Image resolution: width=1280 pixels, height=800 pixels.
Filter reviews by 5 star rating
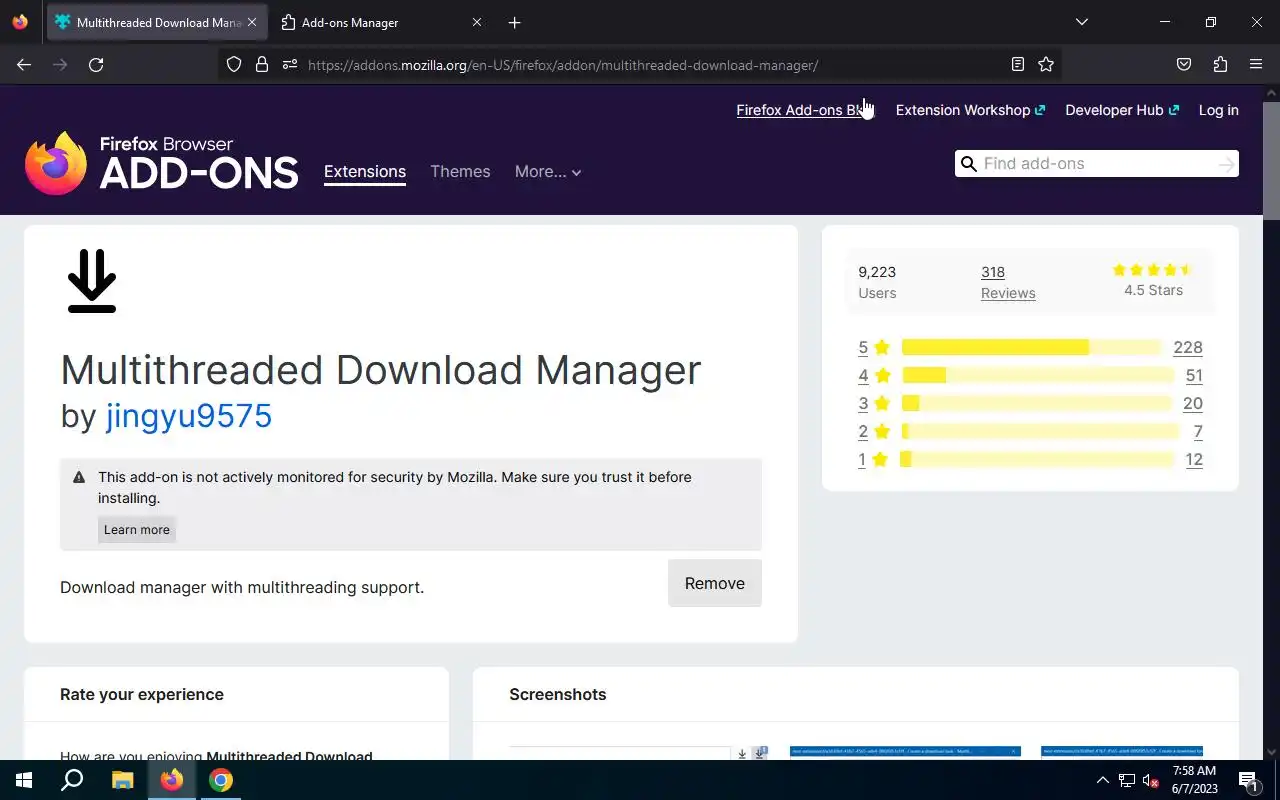(x=873, y=347)
